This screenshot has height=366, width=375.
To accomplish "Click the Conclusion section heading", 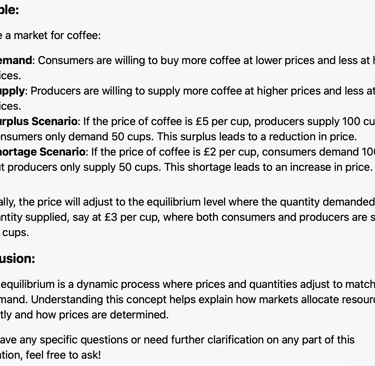I will [x=17, y=258].
